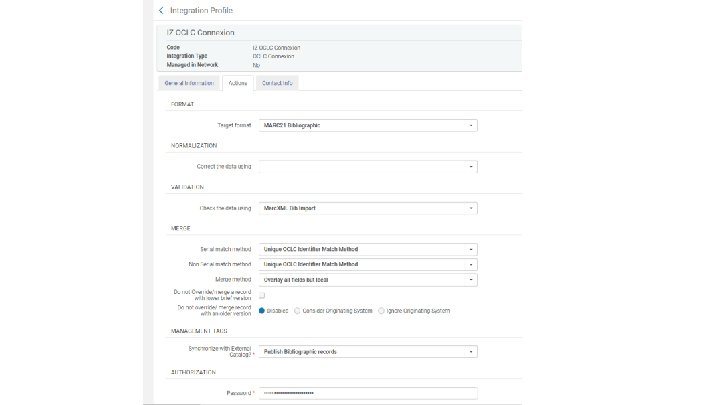
Task: Open the Serial match method dropdown
Action: (x=471, y=249)
